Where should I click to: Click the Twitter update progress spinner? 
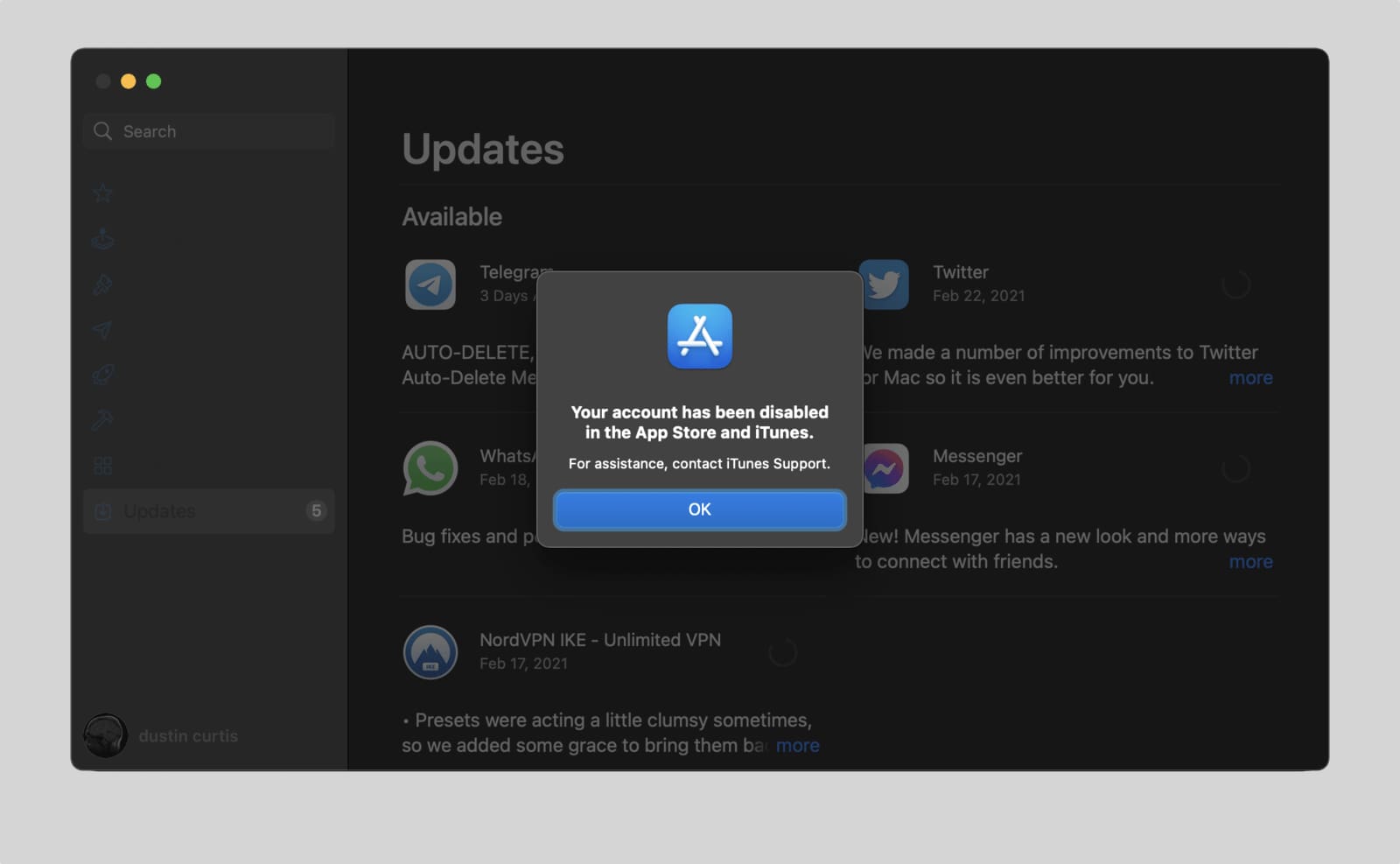pos(1235,284)
